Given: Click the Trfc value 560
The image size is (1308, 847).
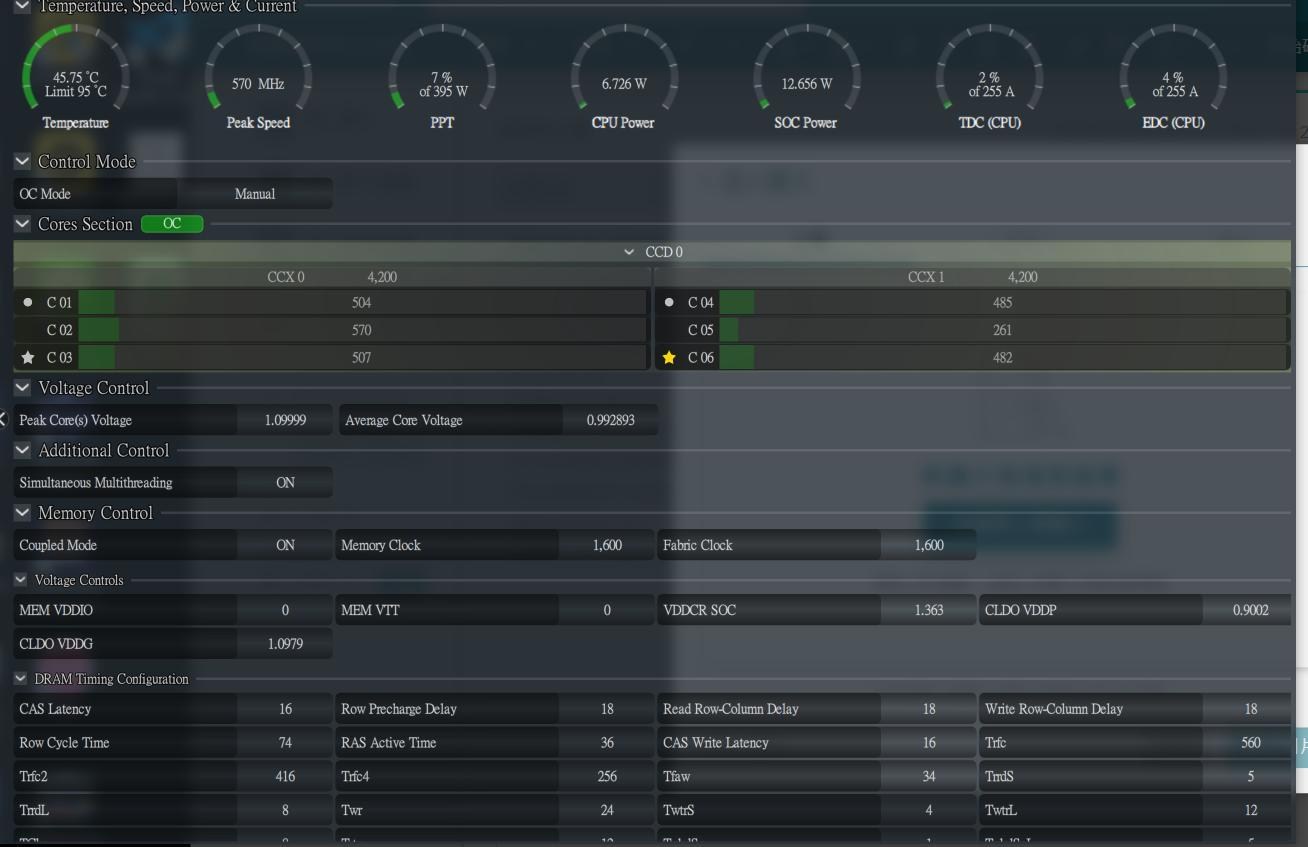Looking at the screenshot, I should tap(1250, 743).
